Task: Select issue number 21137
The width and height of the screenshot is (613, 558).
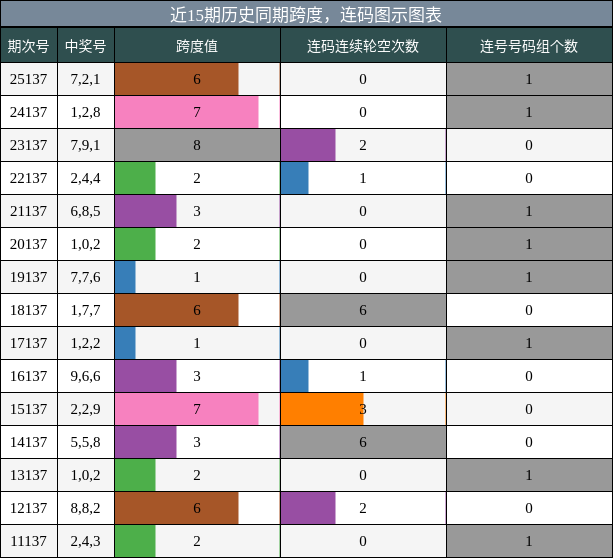Action: click(x=29, y=211)
